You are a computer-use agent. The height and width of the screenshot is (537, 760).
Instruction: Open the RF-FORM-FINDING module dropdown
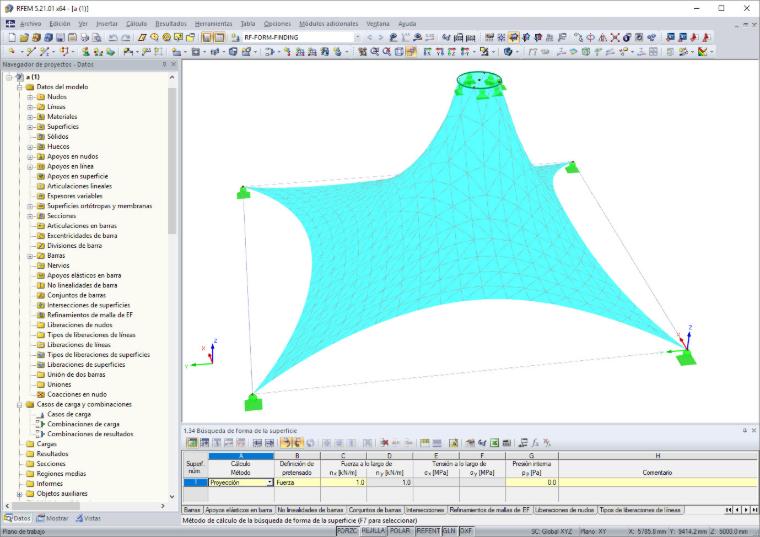pyautogui.click(x=358, y=37)
